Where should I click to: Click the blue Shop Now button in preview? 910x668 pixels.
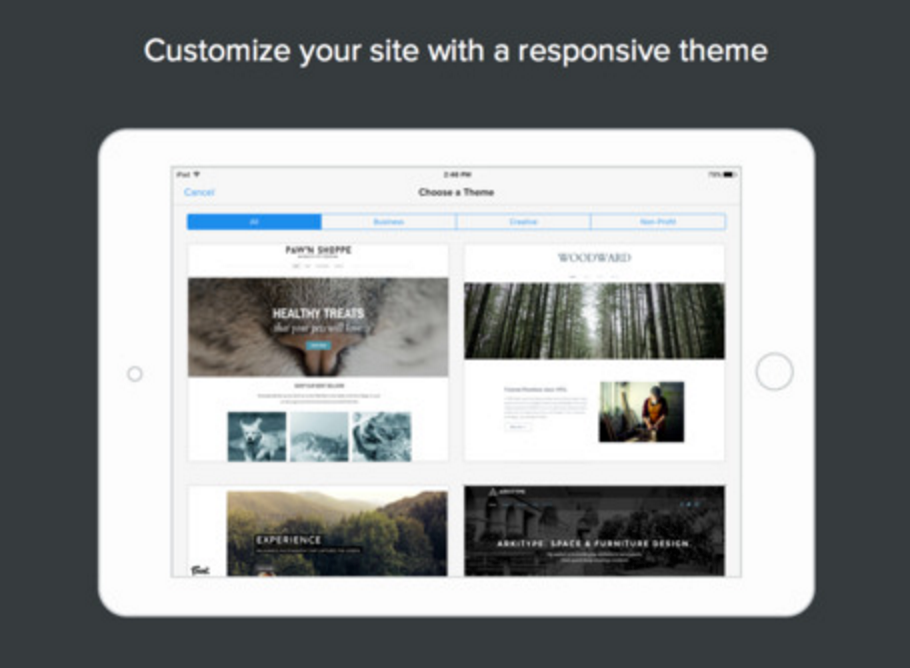click(316, 343)
